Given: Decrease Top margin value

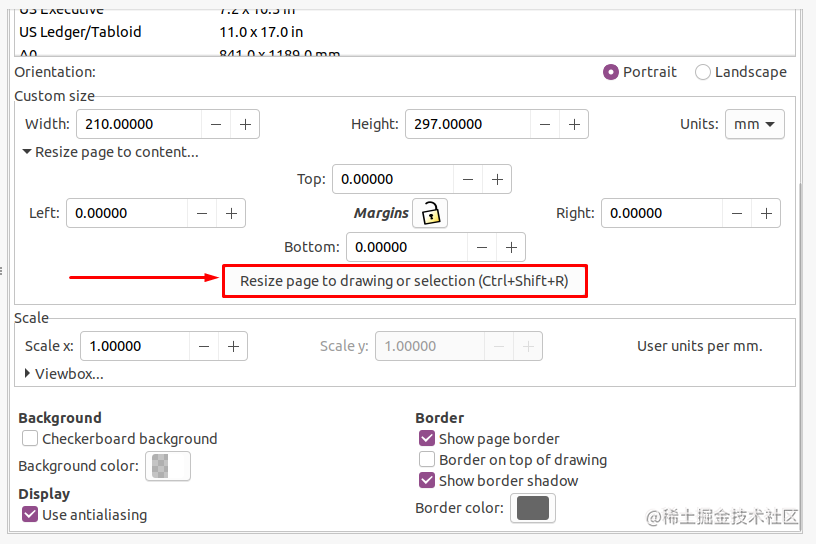Looking at the screenshot, I should [x=468, y=179].
